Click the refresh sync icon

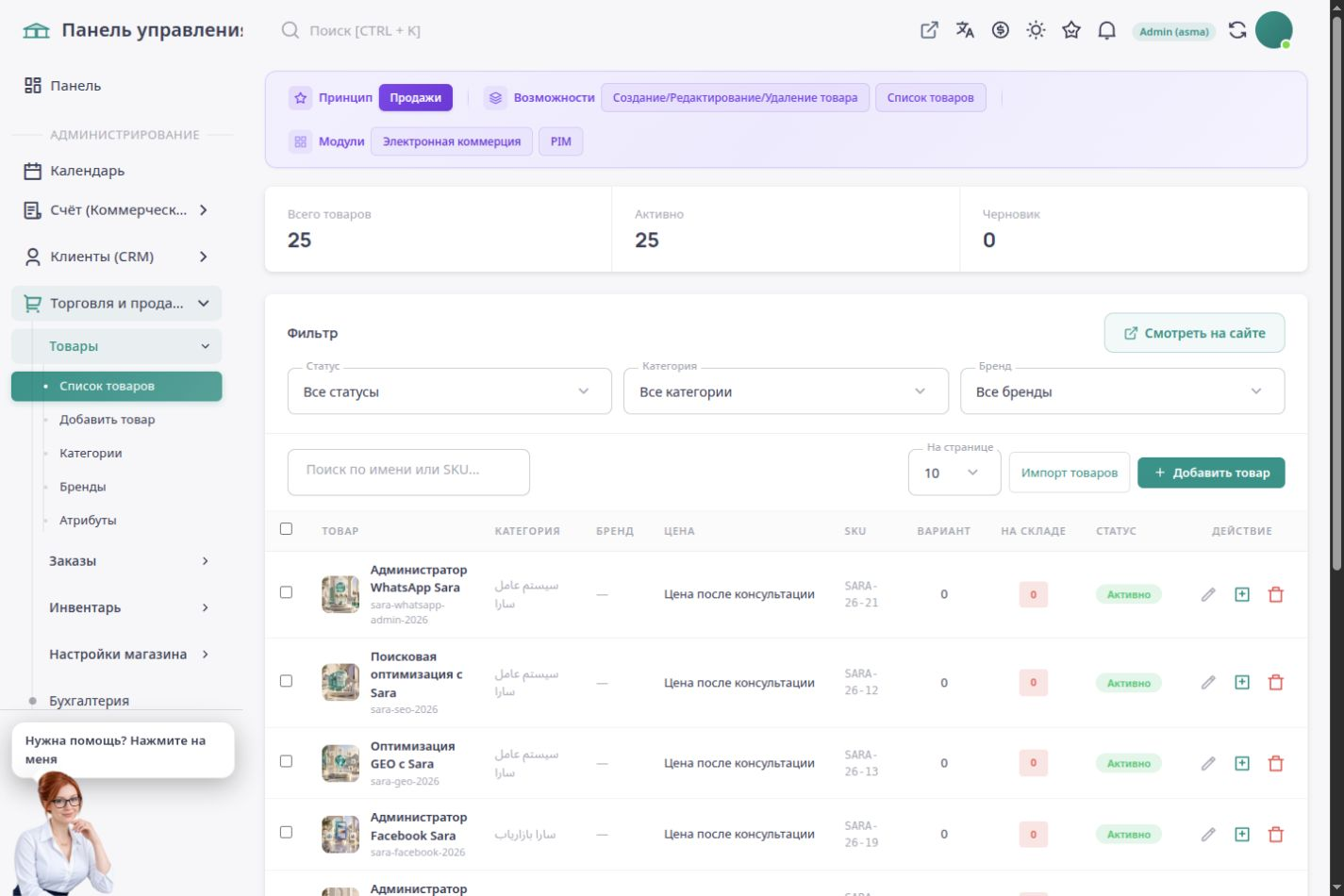click(x=1237, y=30)
